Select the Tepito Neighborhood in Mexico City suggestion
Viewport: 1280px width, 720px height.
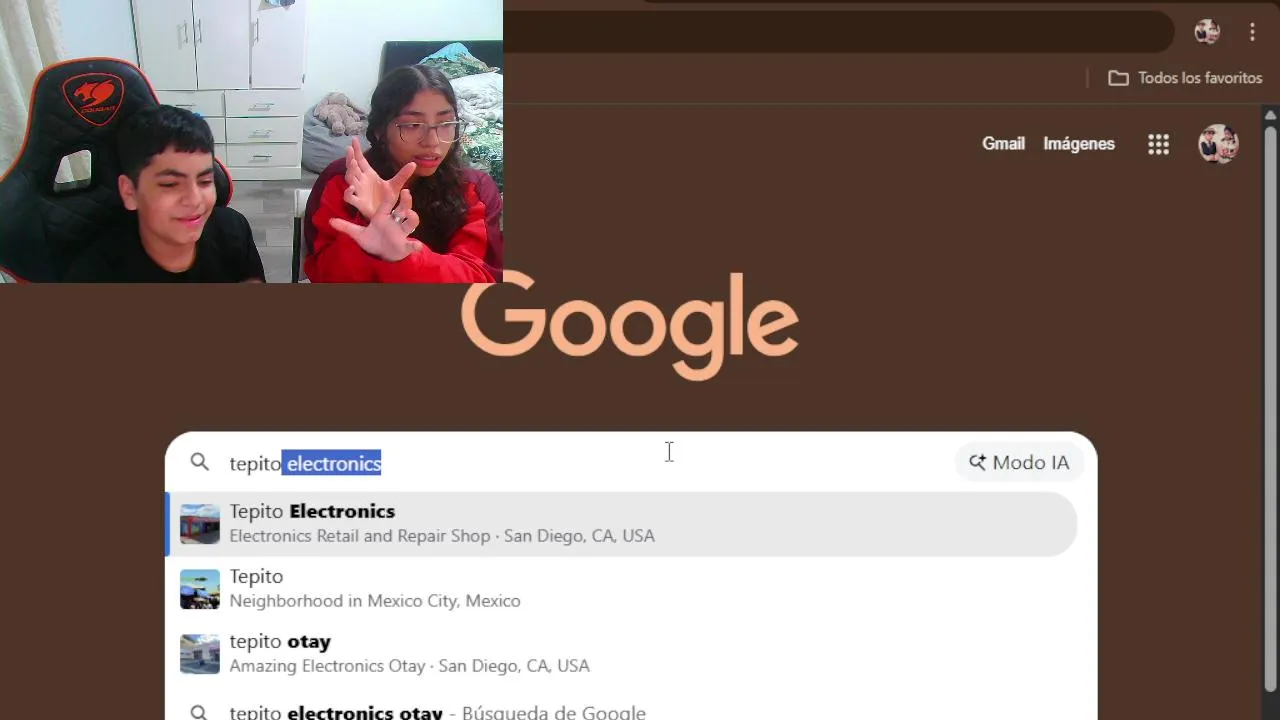pyautogui.click(x=621, y=589)
